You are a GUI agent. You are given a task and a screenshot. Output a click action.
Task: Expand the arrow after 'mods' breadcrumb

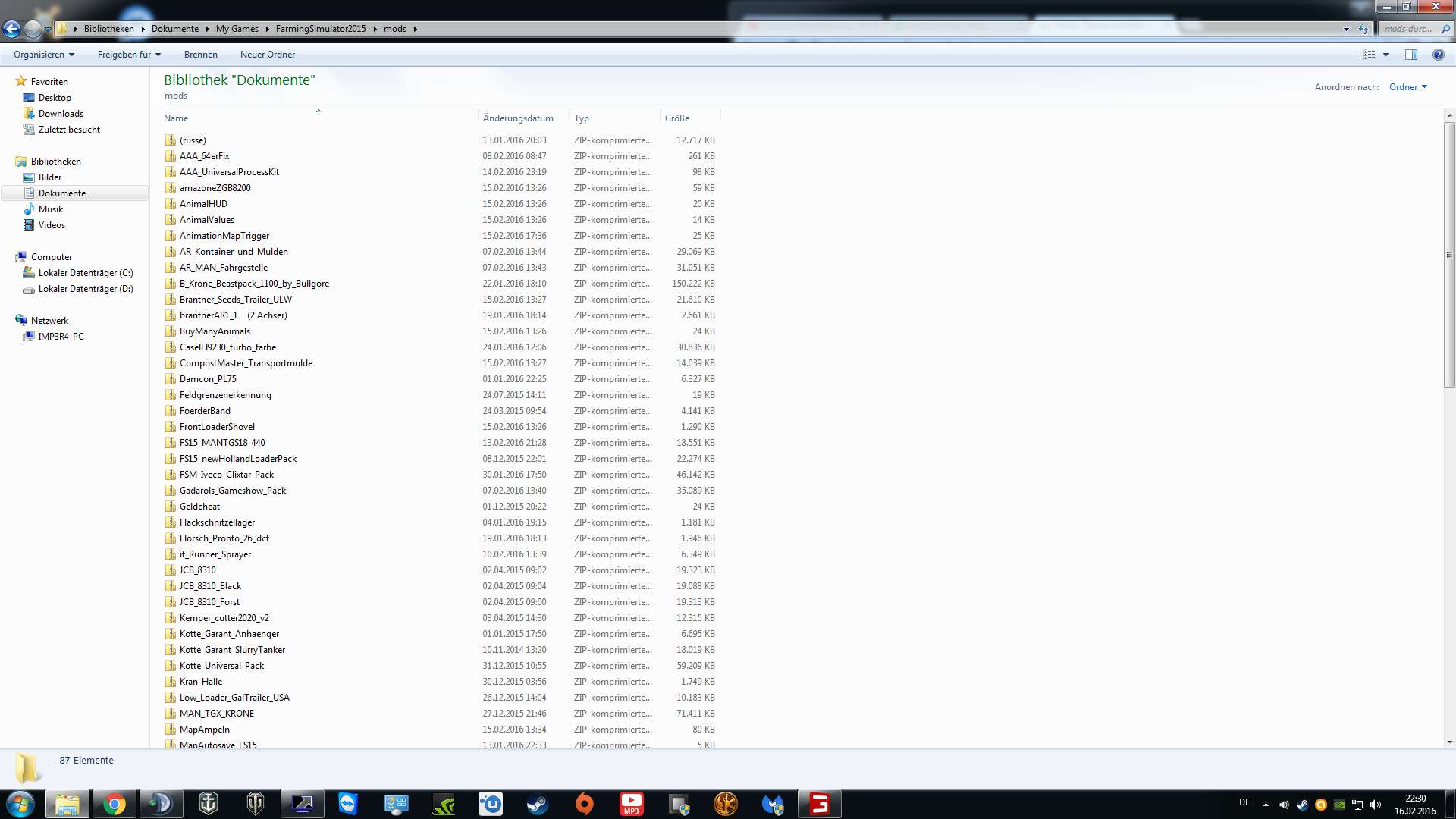pyautogui.click(x=416, y=29)
